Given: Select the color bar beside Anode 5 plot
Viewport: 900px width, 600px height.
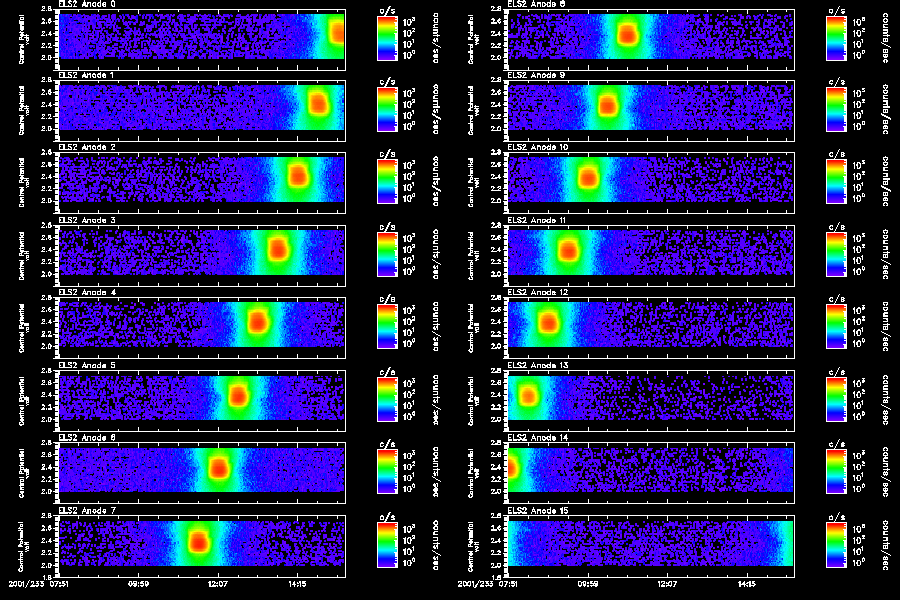Looking at the screenshot, I should coord(387,400).
